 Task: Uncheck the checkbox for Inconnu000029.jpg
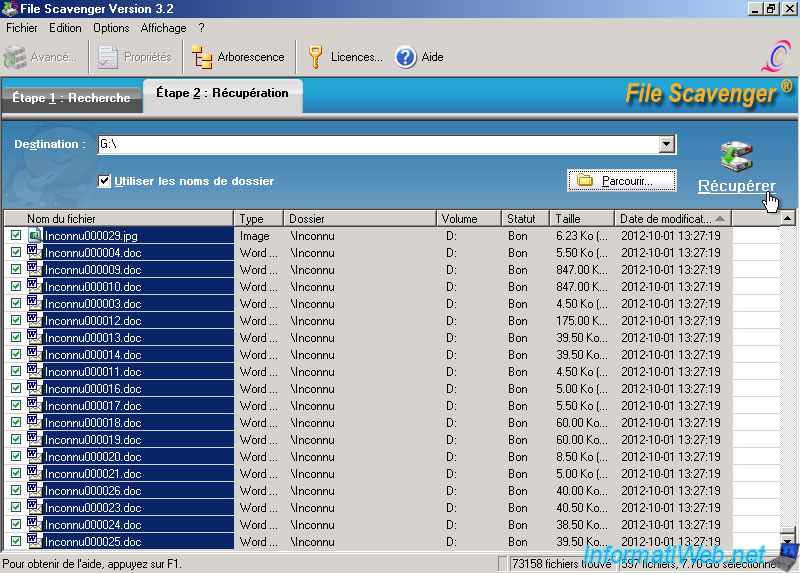pyautogui.click(x=15, y=236)
